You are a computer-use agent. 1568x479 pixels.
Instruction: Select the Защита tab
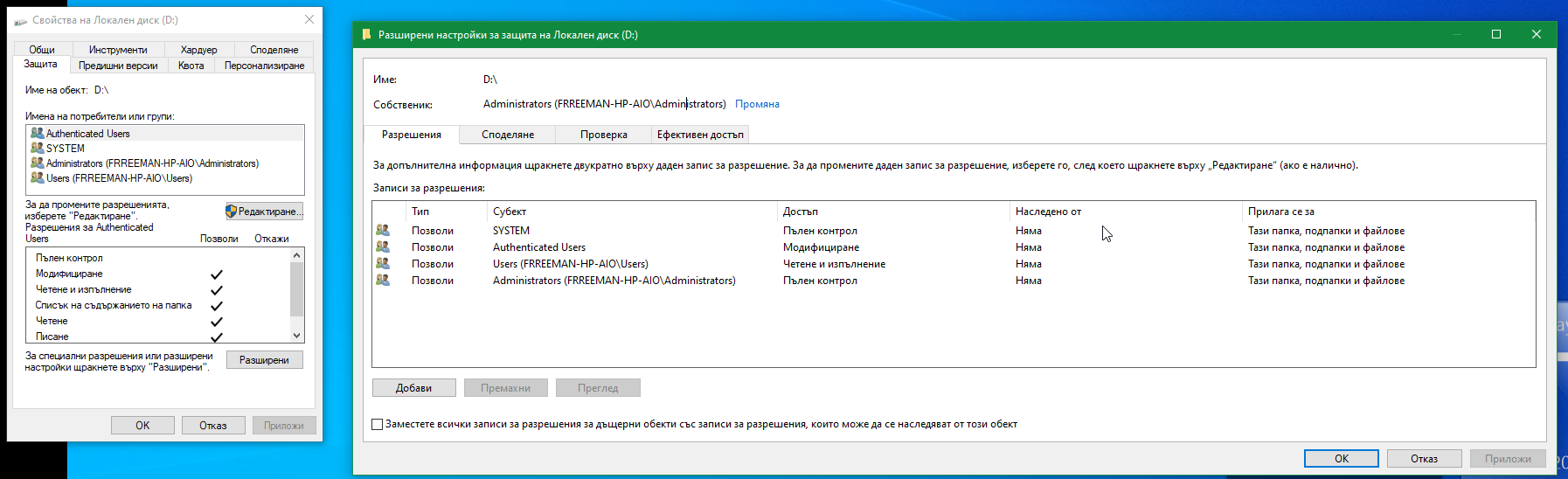click(41, 65)
